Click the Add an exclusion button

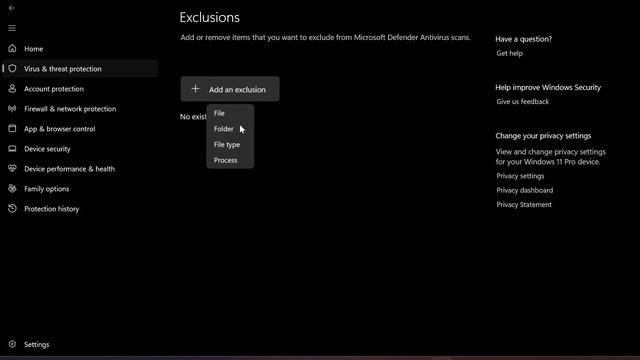tap(230, 89)
